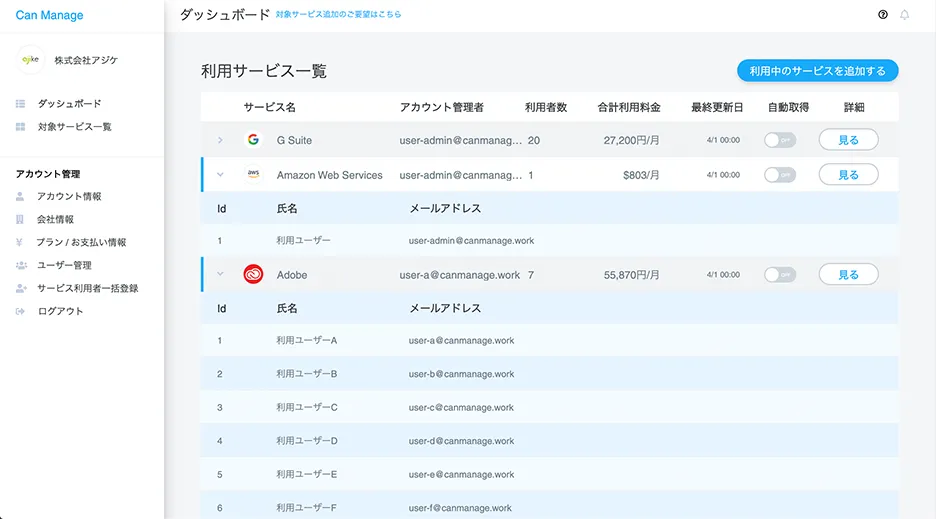Screen dimensions: 936x519
Task: Click the 利用サービス一覧 heading
Action: click(x=264, y=71)
